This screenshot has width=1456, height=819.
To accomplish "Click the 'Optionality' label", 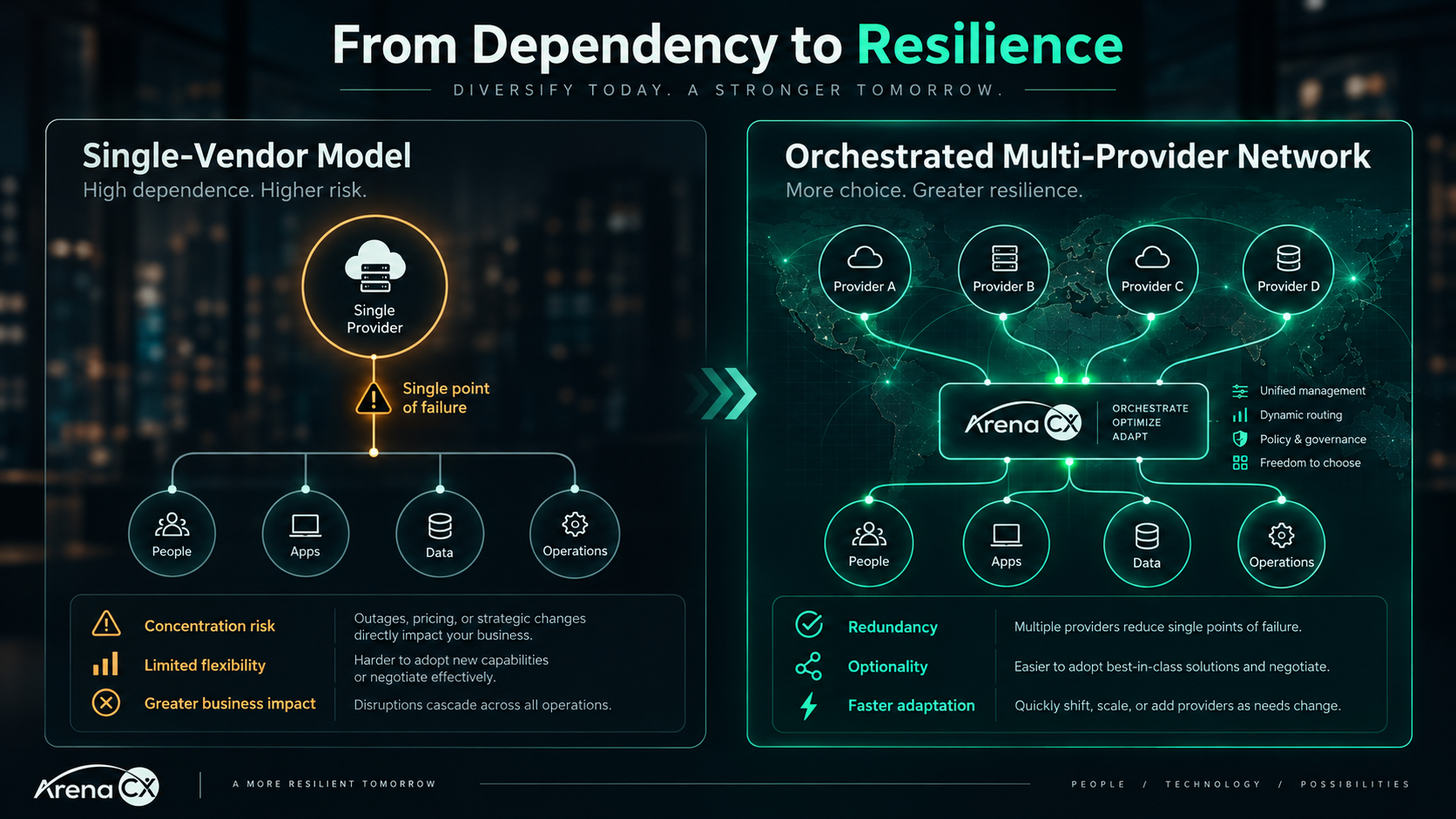I will click(887, 667).
